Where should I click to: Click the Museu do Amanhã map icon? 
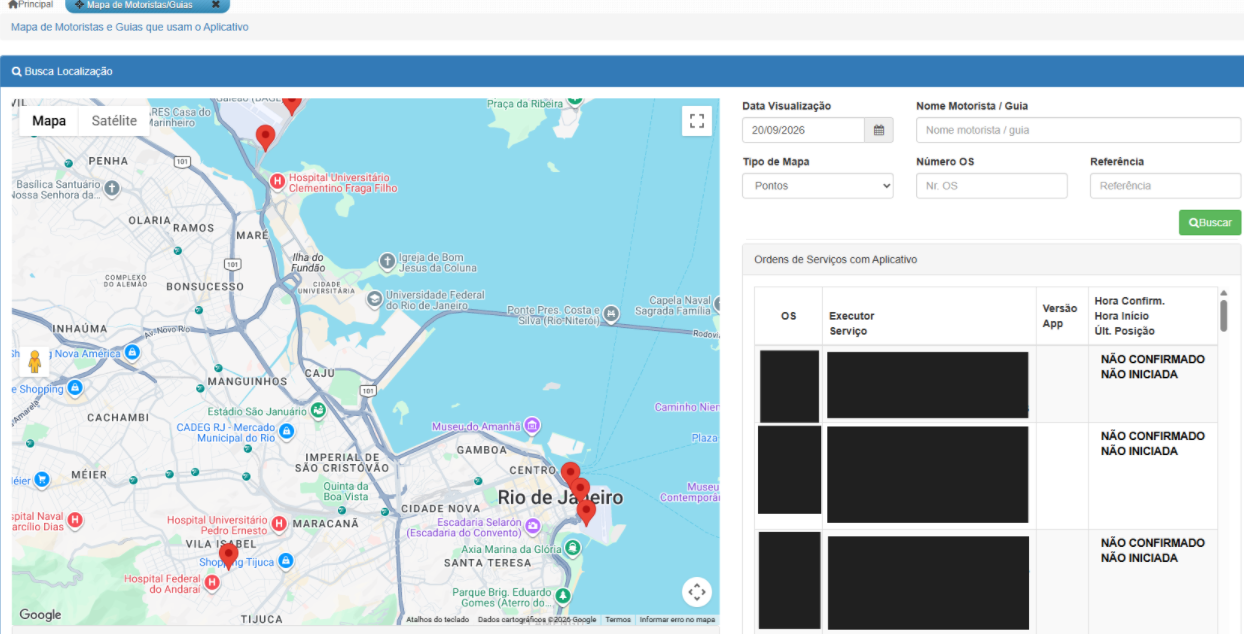tap(532, 427)
